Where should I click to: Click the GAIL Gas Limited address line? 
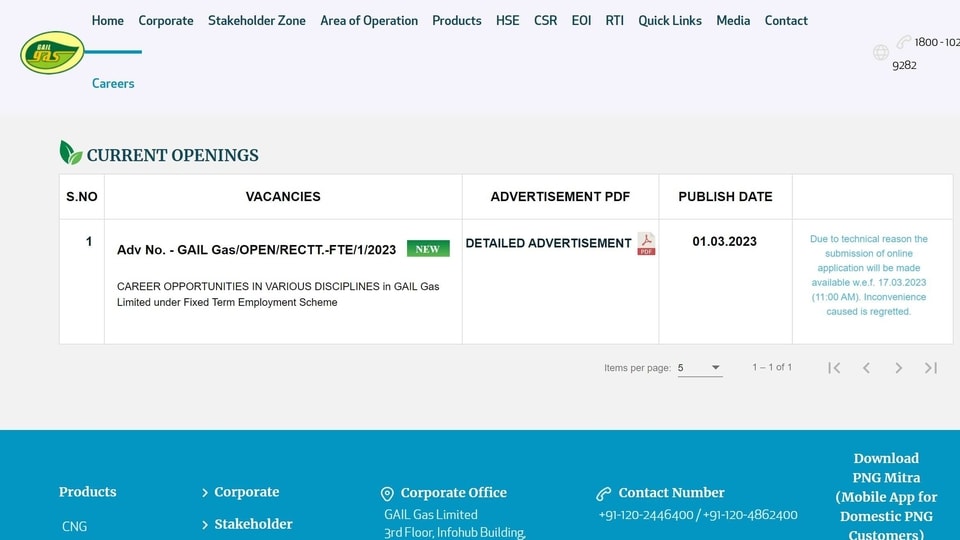(x=431, y=515)
